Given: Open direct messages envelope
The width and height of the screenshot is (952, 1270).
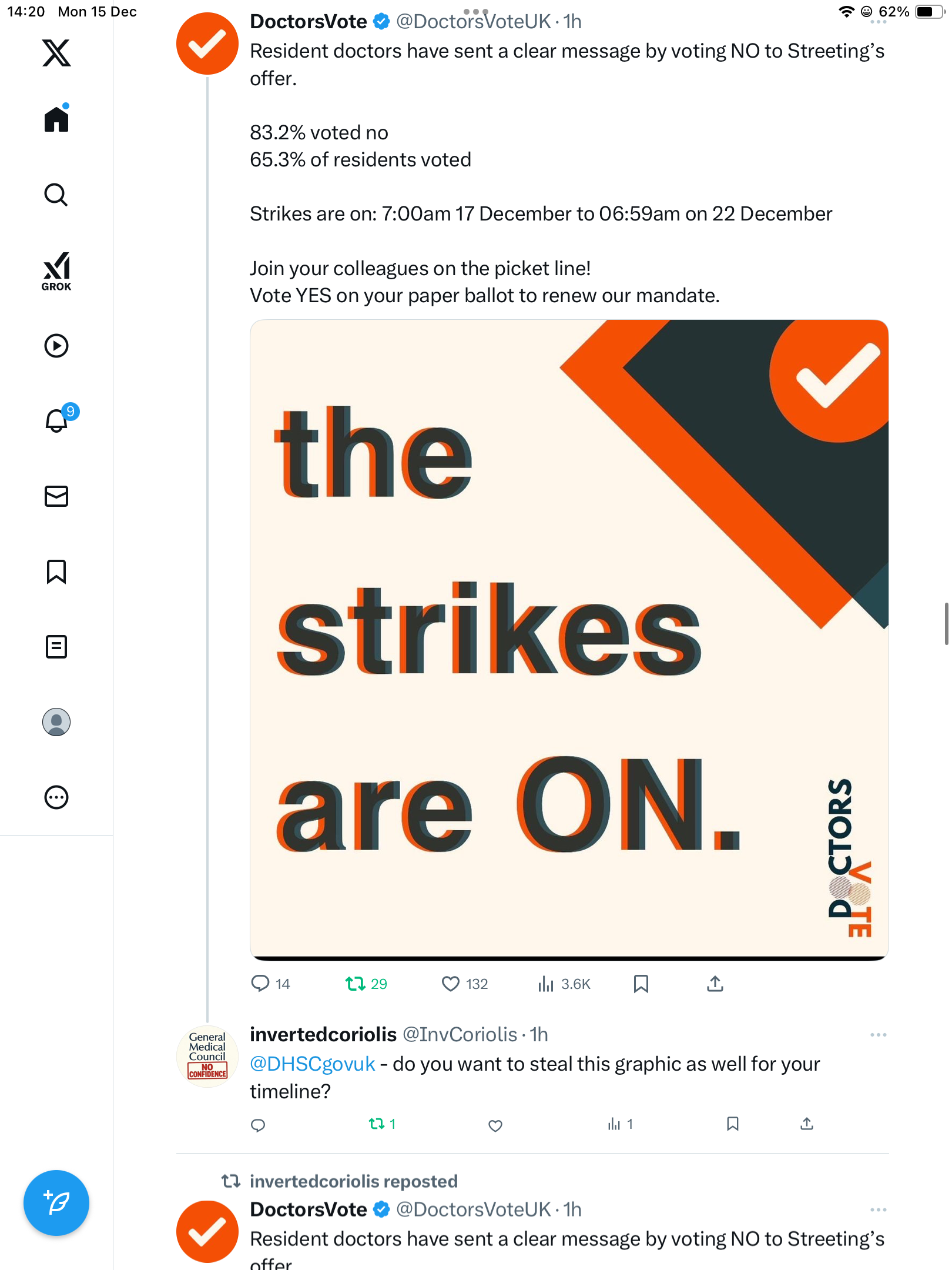Looking at the screenshot, I should coord(56,496).
